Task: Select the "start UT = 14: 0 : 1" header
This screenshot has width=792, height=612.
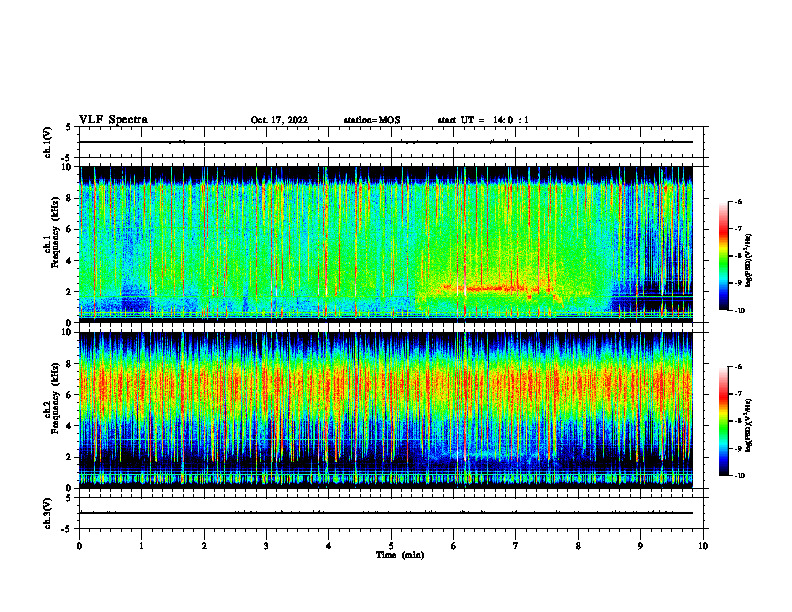Action: (483, 120)
